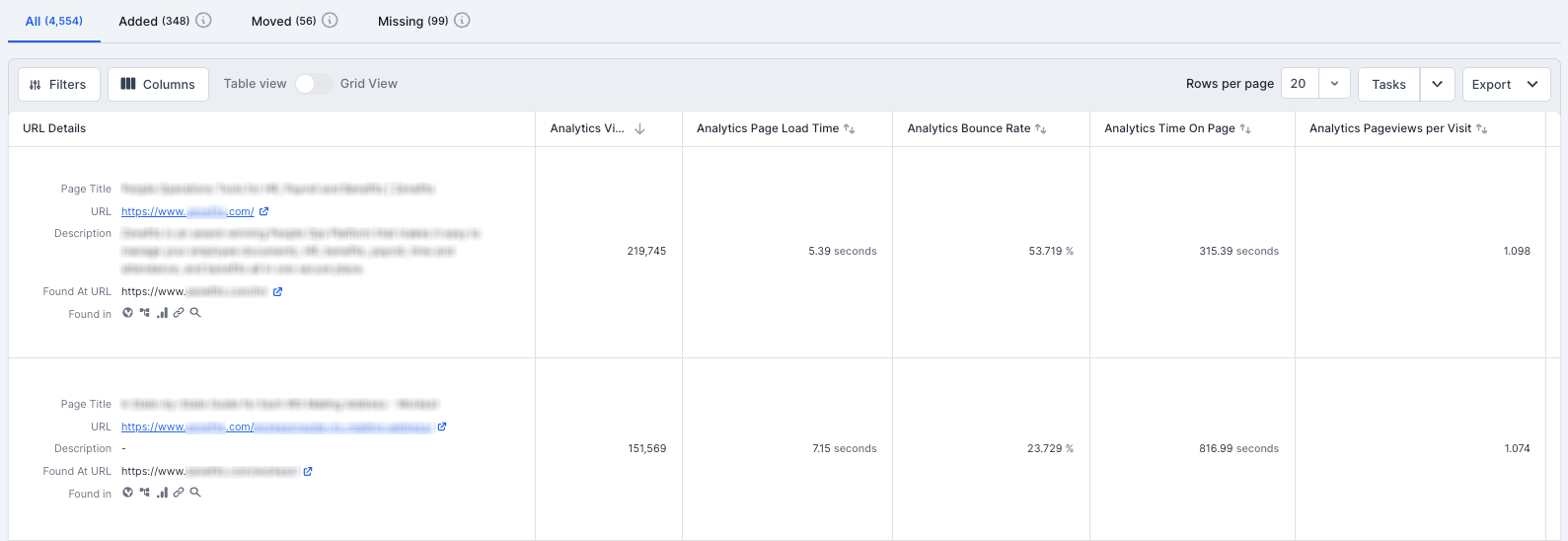
Task: Toggle between Table view and Grid View
Action: [313, 84]
